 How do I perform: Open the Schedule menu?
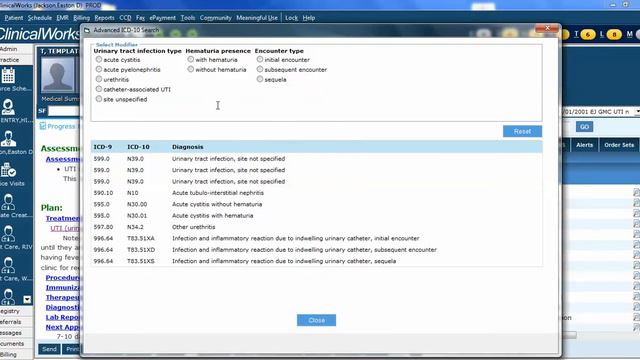pyautogui.click(x=40, y=18)
